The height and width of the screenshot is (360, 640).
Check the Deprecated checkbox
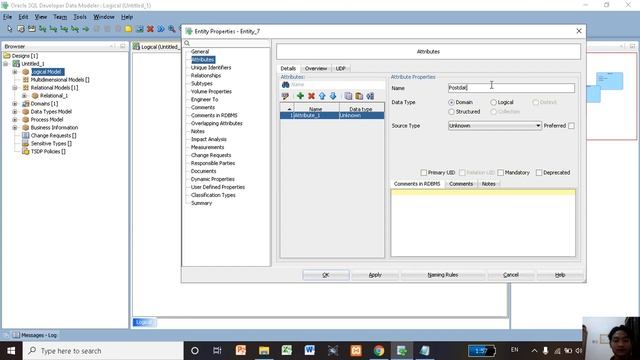click(x=539, y=173)
